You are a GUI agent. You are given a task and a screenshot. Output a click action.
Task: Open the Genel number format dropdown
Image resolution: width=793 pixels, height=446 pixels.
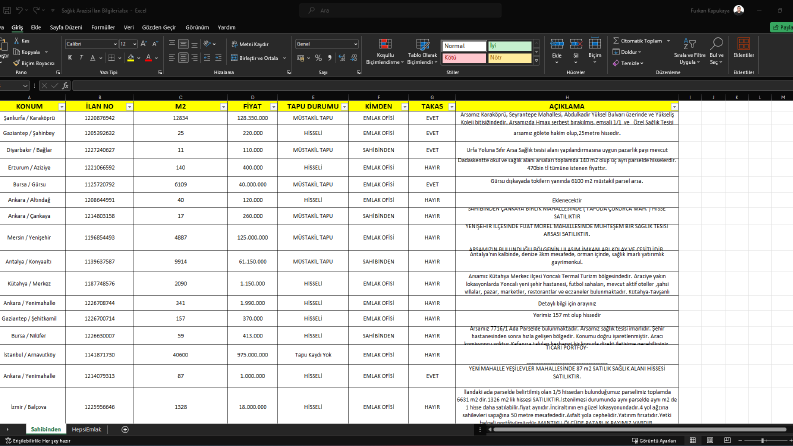(x=356, y=44)
